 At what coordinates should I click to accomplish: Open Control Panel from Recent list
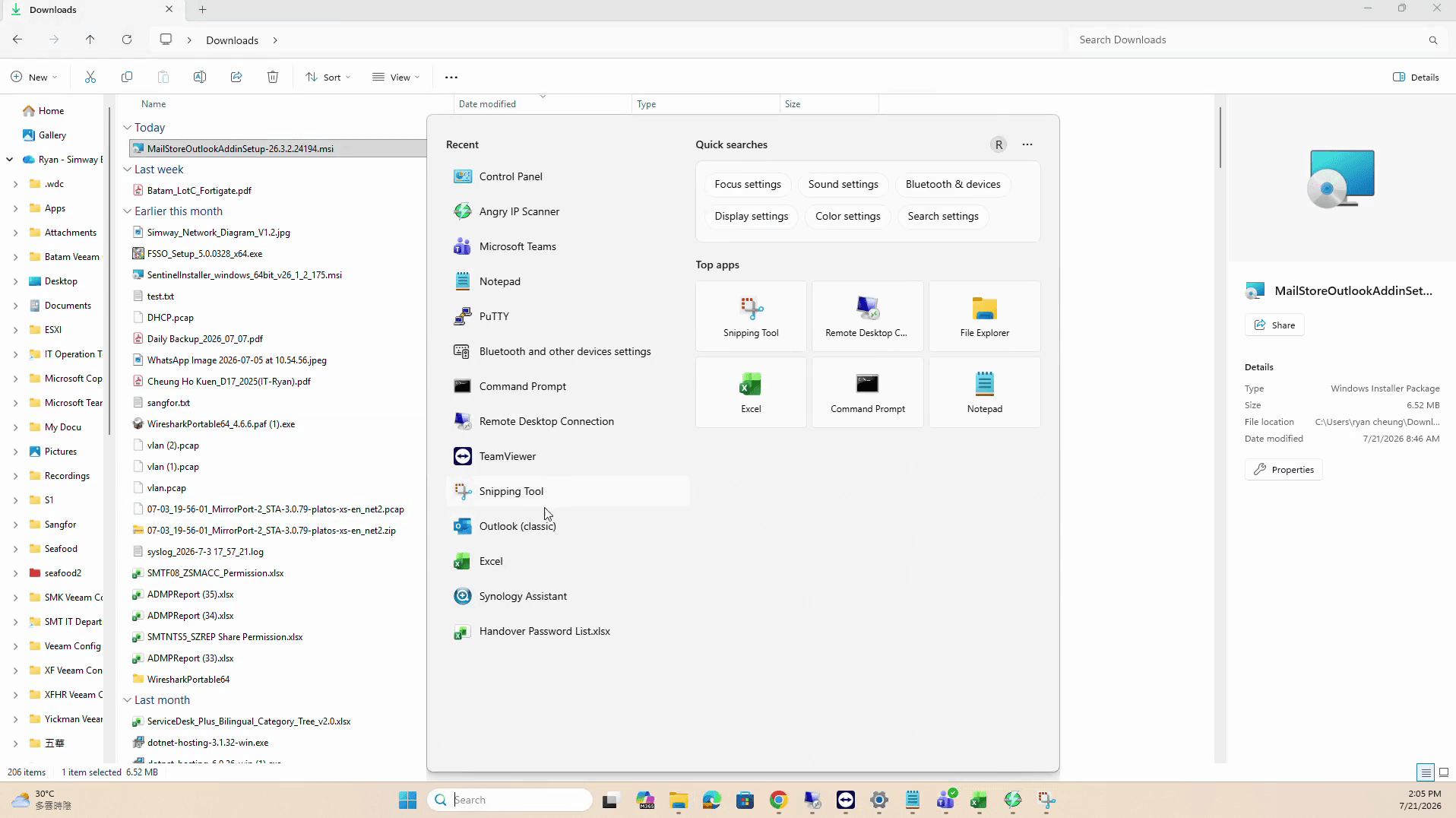click(x=568, y=176)
